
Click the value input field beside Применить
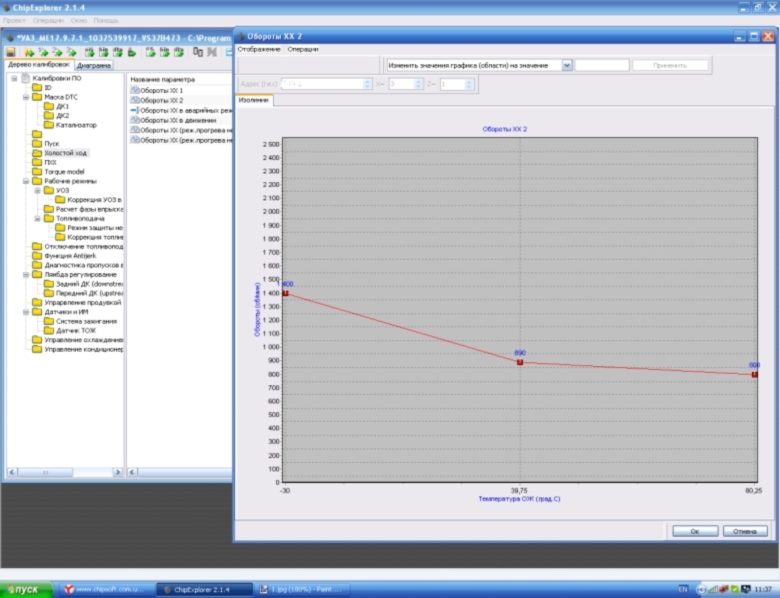(602, 65)
